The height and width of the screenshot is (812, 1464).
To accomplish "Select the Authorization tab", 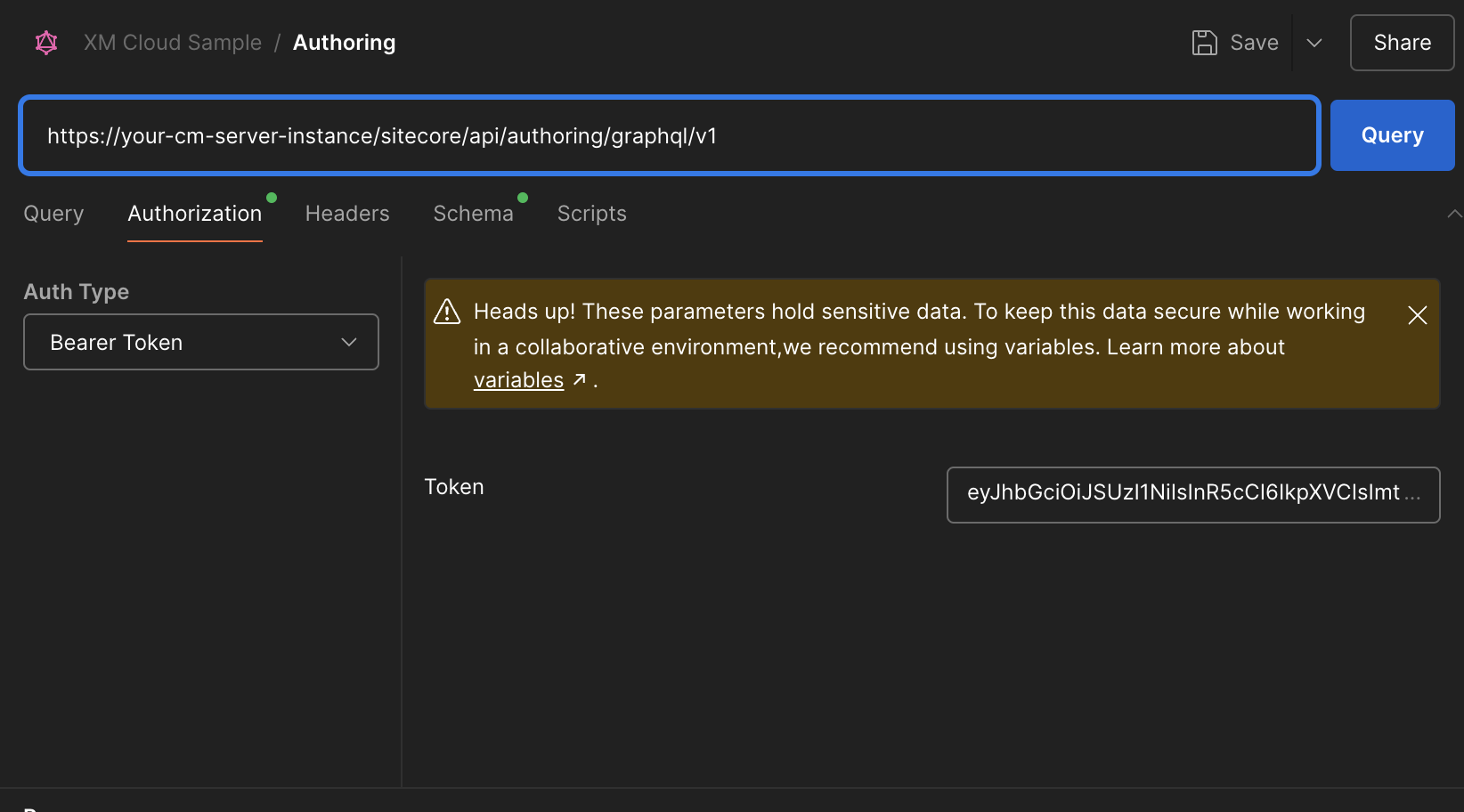I will 195,214.
